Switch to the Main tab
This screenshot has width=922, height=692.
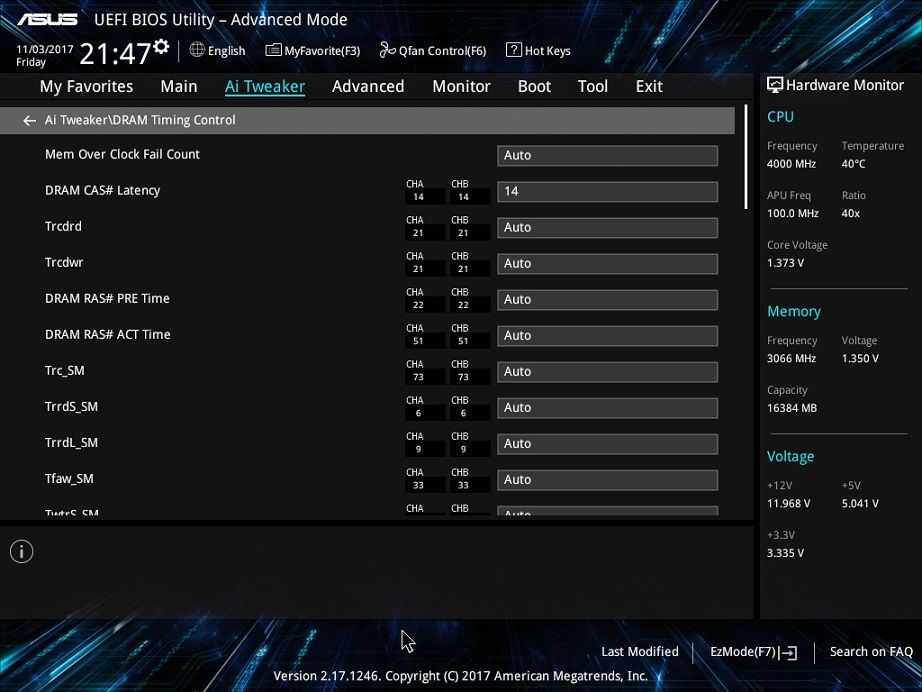[179, 86]
